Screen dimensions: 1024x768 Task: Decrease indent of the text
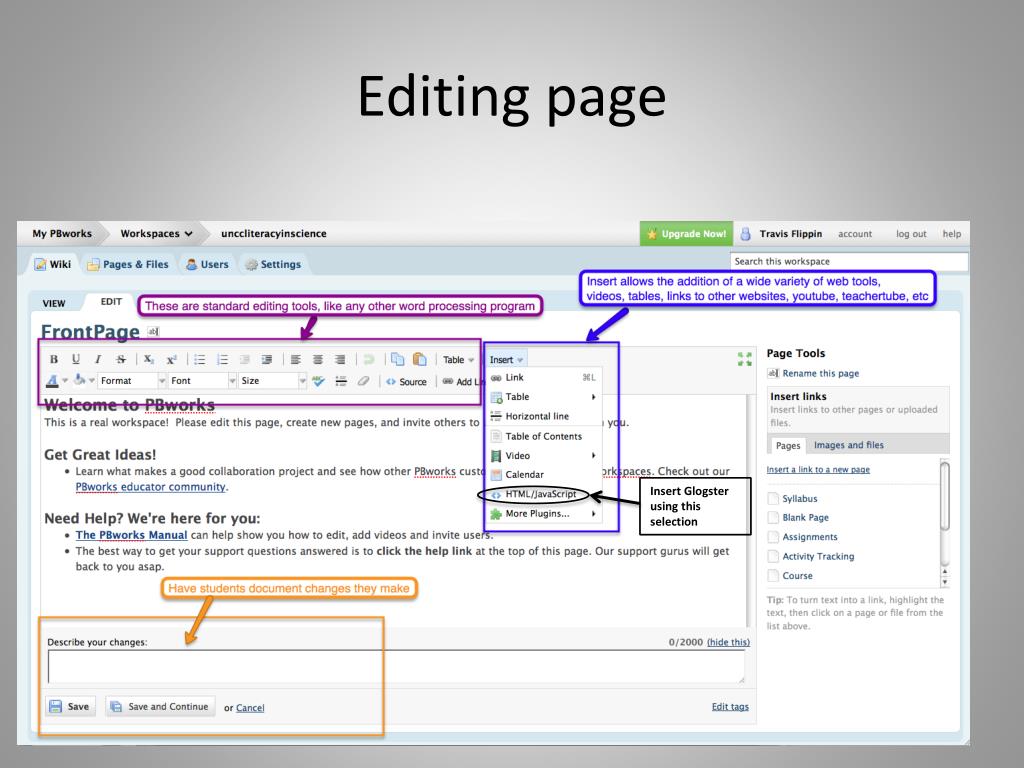245,359
